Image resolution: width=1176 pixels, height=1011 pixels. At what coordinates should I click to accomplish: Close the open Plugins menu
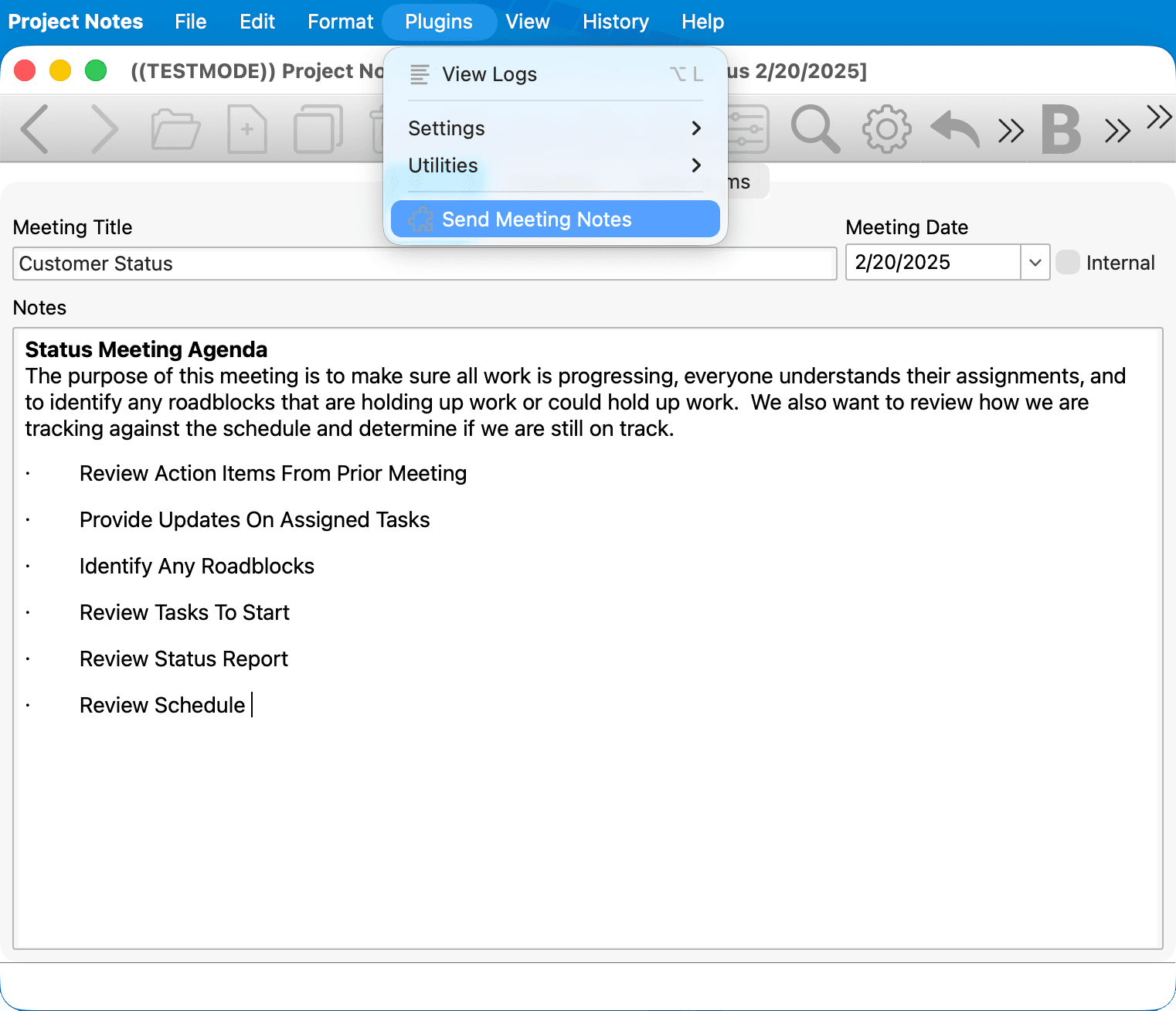tap(439, 22)
